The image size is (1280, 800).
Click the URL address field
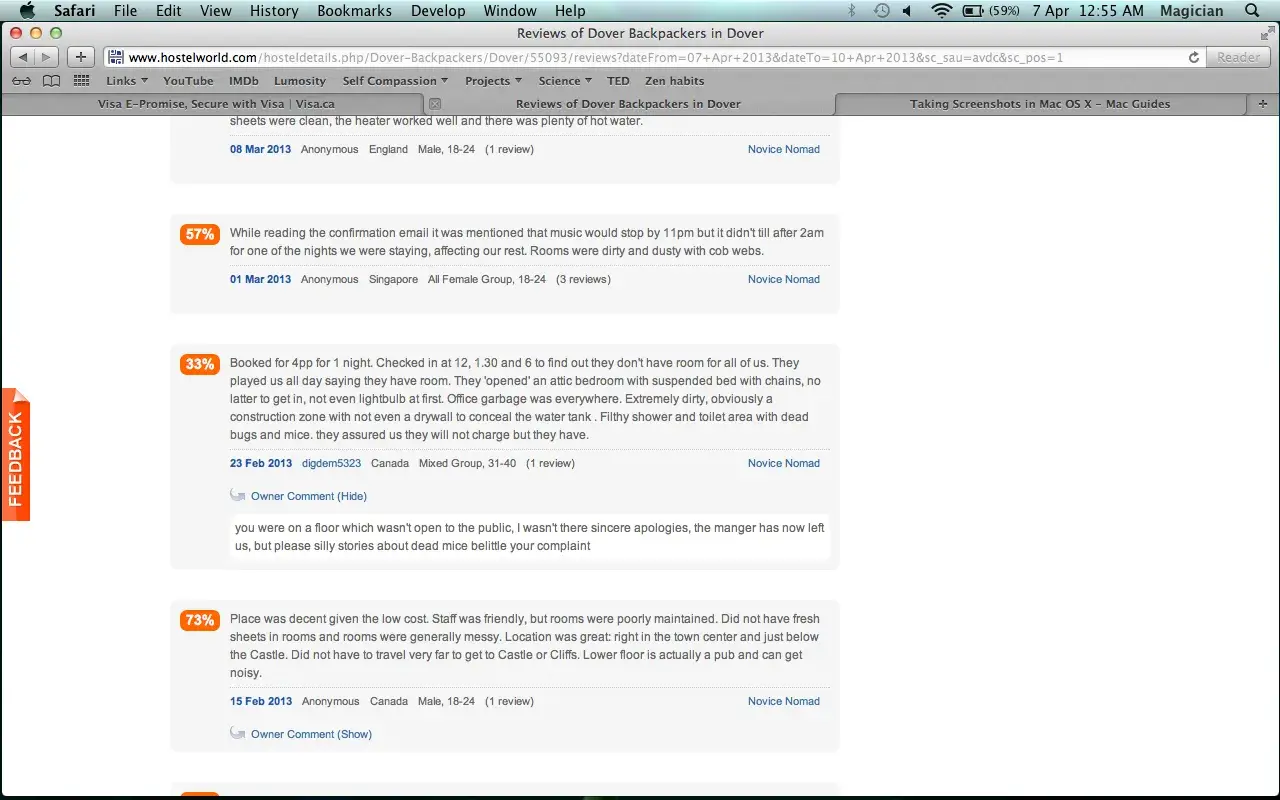[x=643, y=58]
